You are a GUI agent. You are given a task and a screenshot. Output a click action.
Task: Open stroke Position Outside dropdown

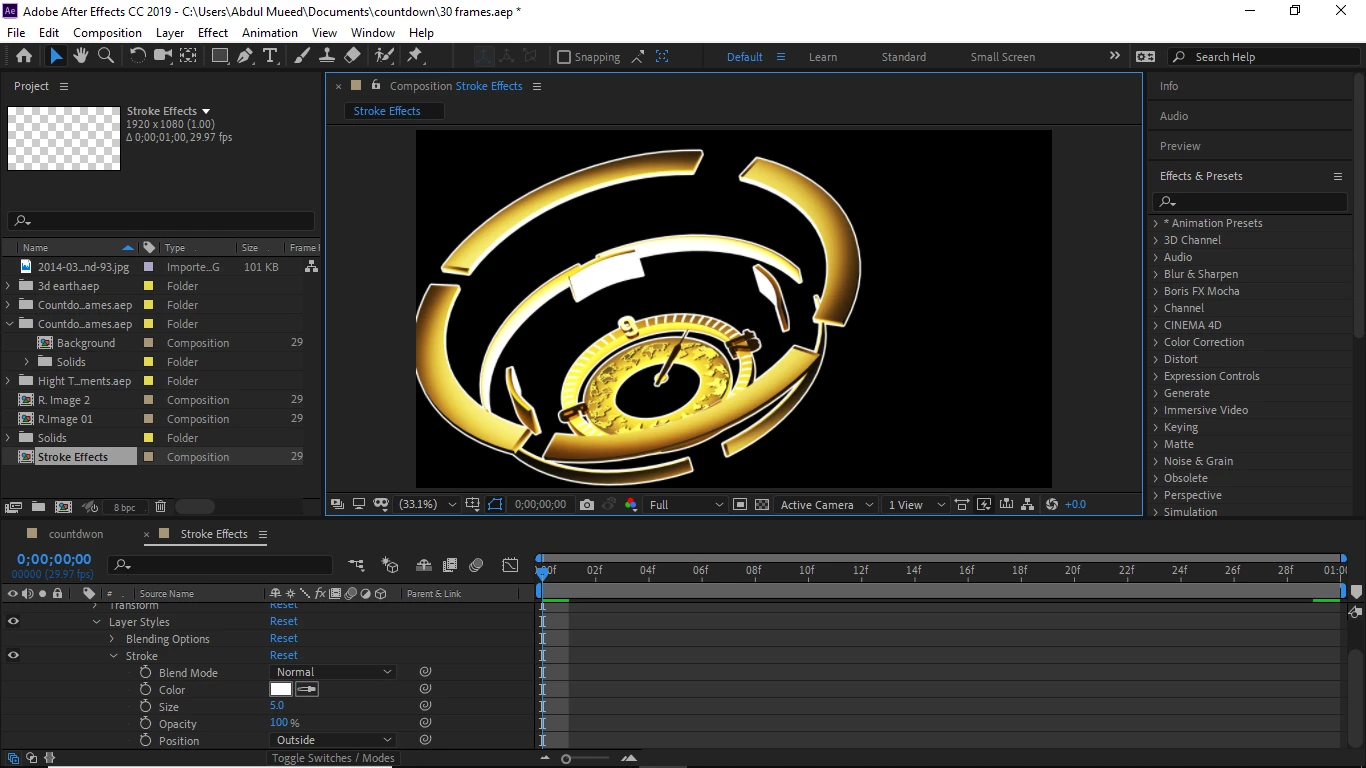[x=333, y=740]
